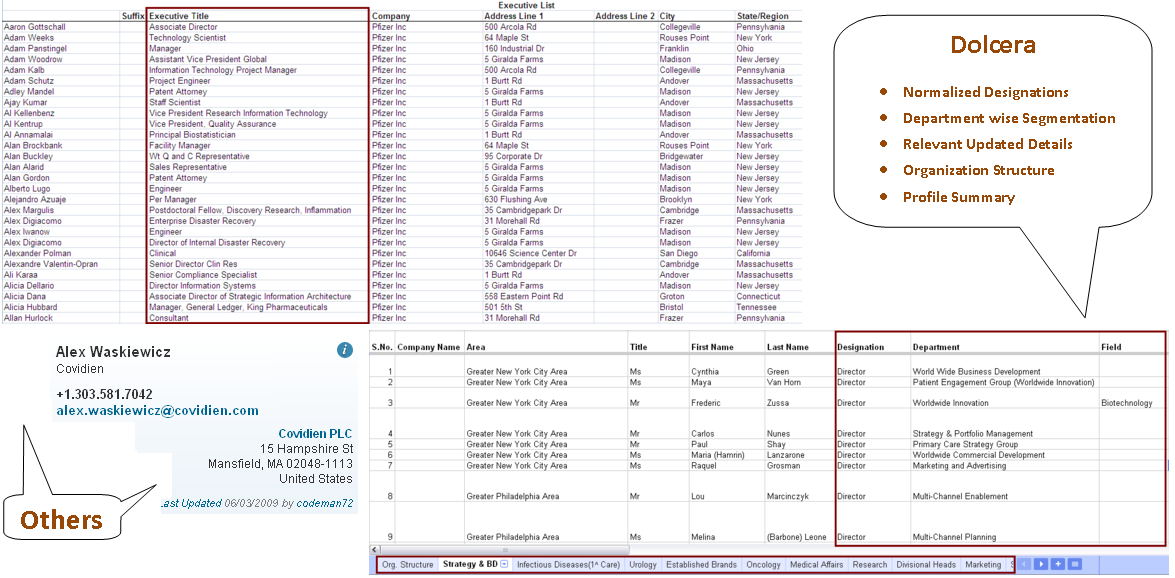Image resolution: width=1175 pixels, height=578 pixels.
Task: Open the Infectious Diseases(1^ Care) tab
Action: coord(568,565)
